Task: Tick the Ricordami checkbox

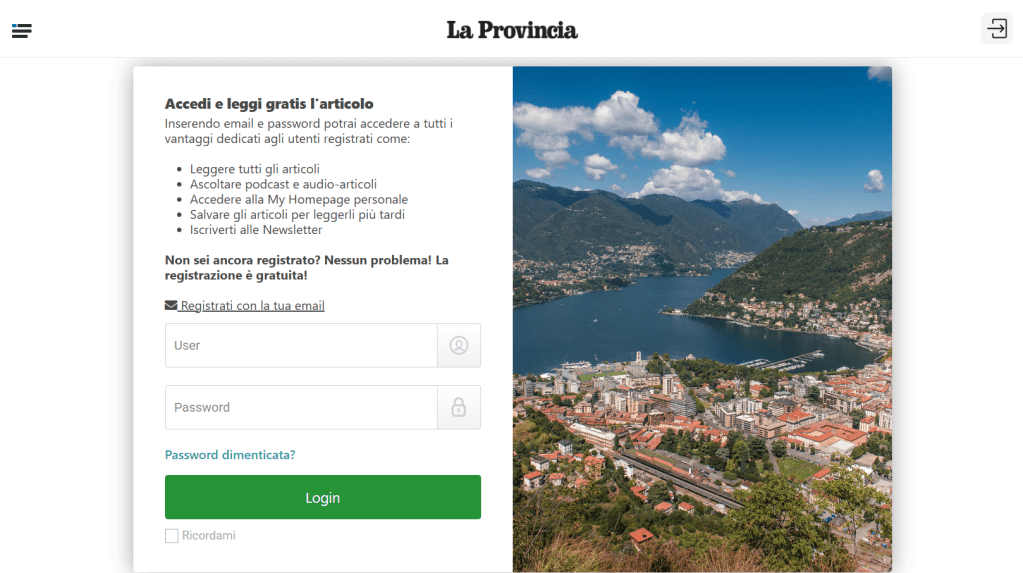Action: pos(172,536)
